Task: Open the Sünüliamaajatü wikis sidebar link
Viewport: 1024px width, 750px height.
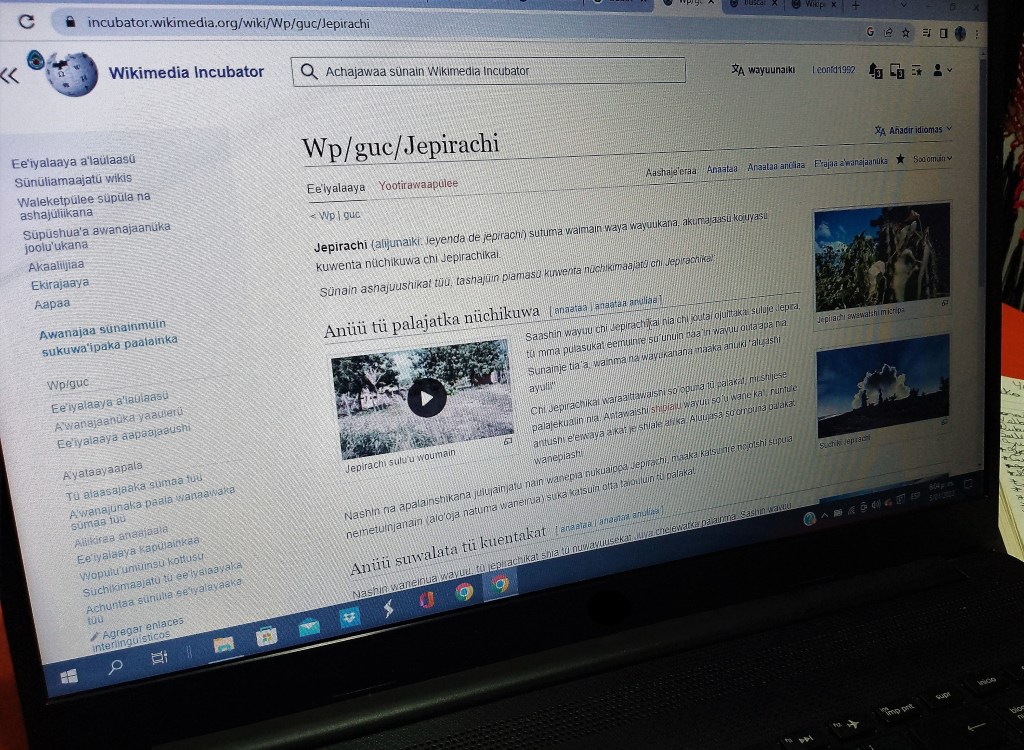Action: coord(73,180)
